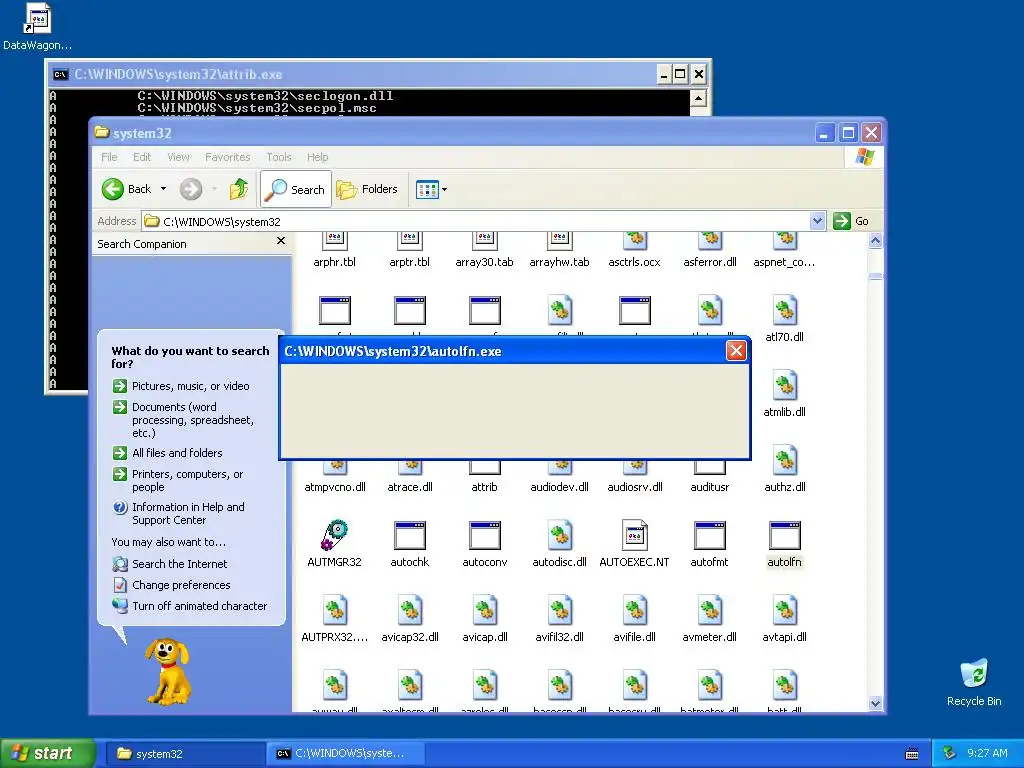Open the File menu

[109, 157]
